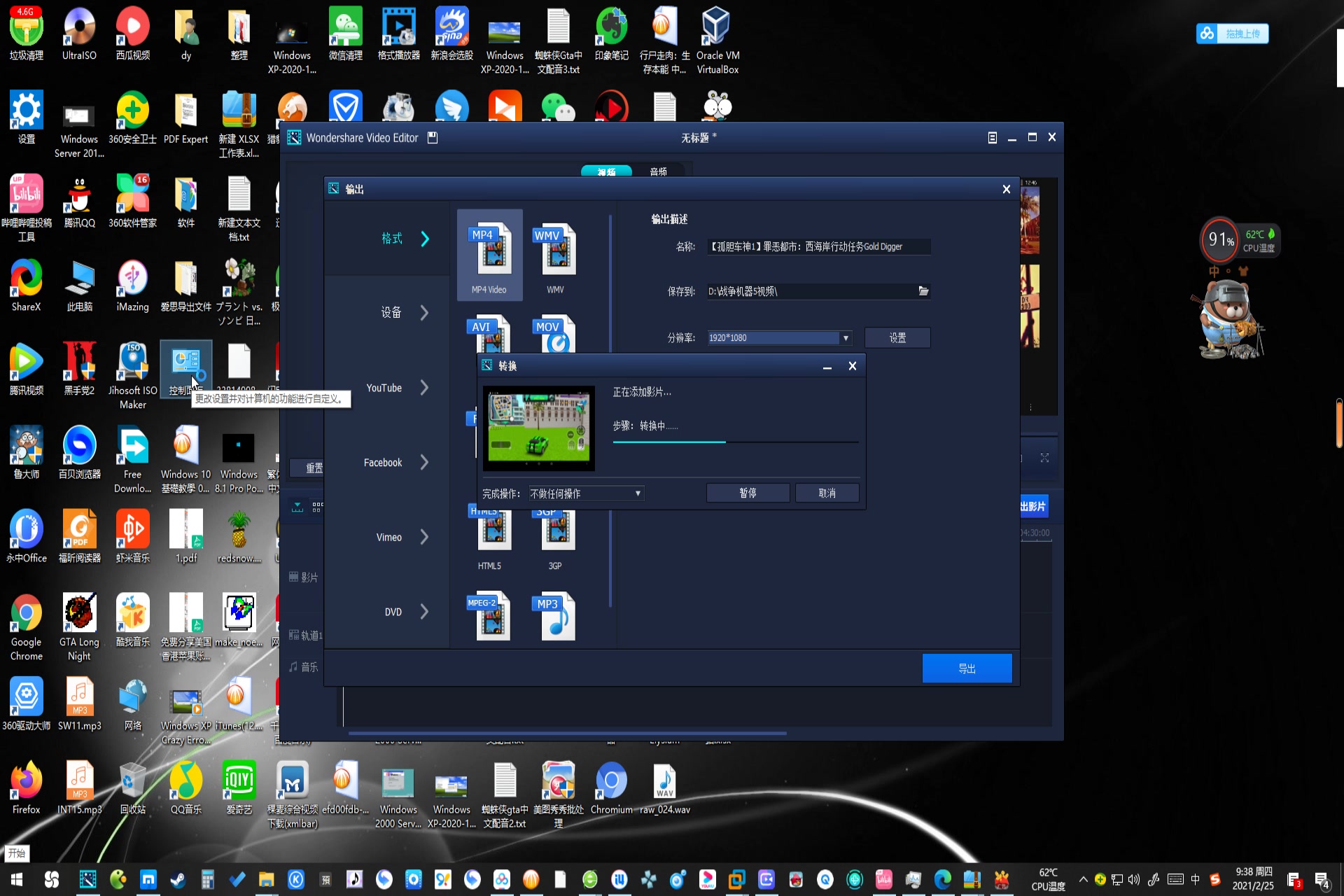The width and height of the screenshot is (1344, 896).
Task: Open QQ音乐 desktop icon
Action: (x=185, y=787)
